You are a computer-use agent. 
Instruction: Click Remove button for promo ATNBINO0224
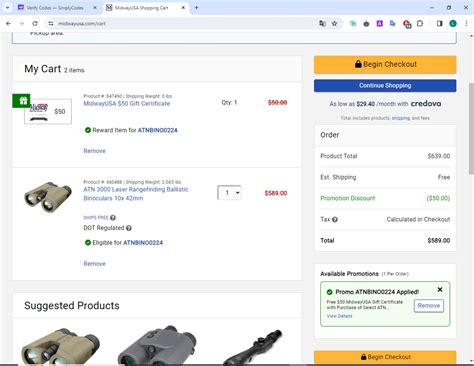click(429, 306)
